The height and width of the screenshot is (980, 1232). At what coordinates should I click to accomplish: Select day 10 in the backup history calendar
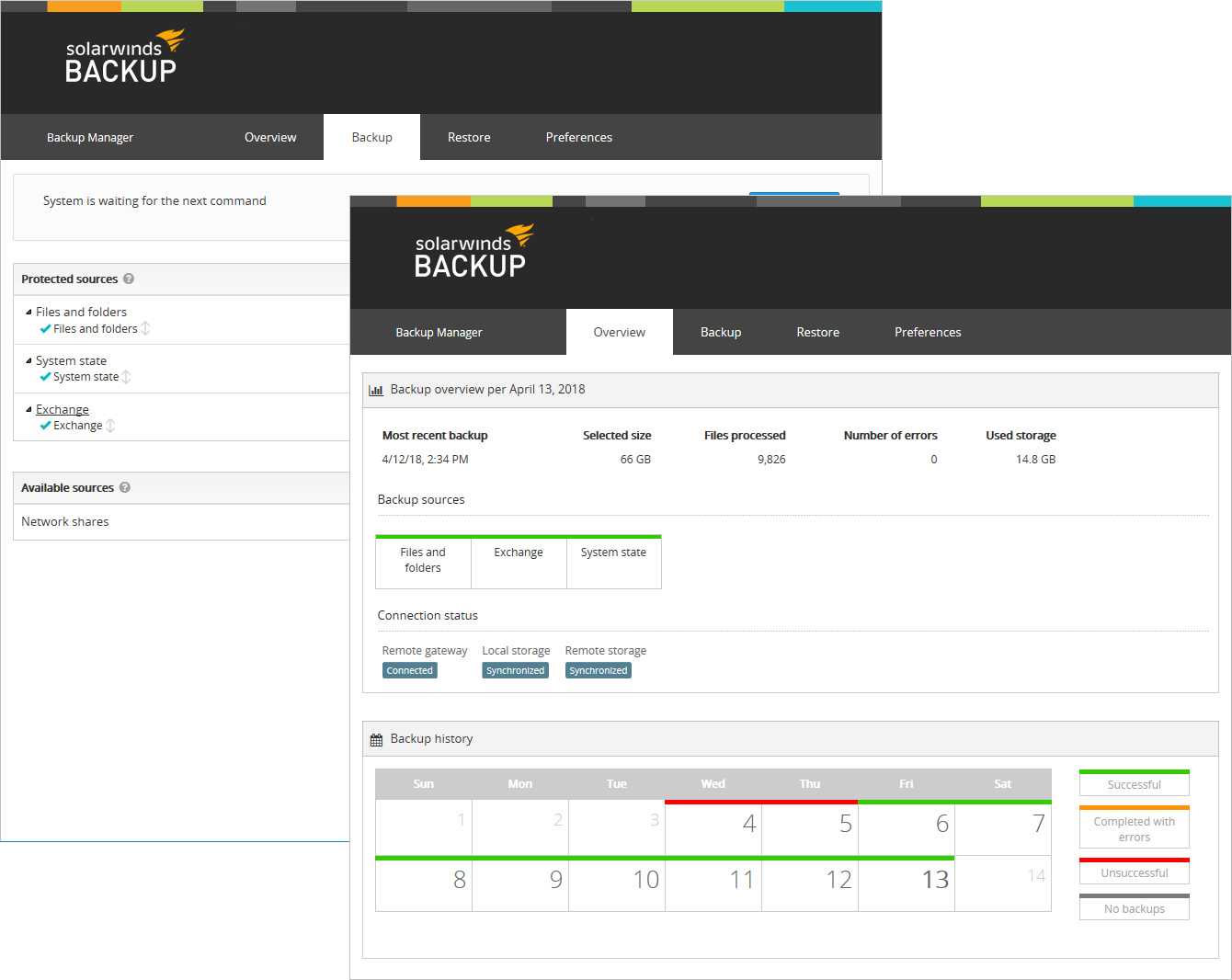[x=617, y=883]
